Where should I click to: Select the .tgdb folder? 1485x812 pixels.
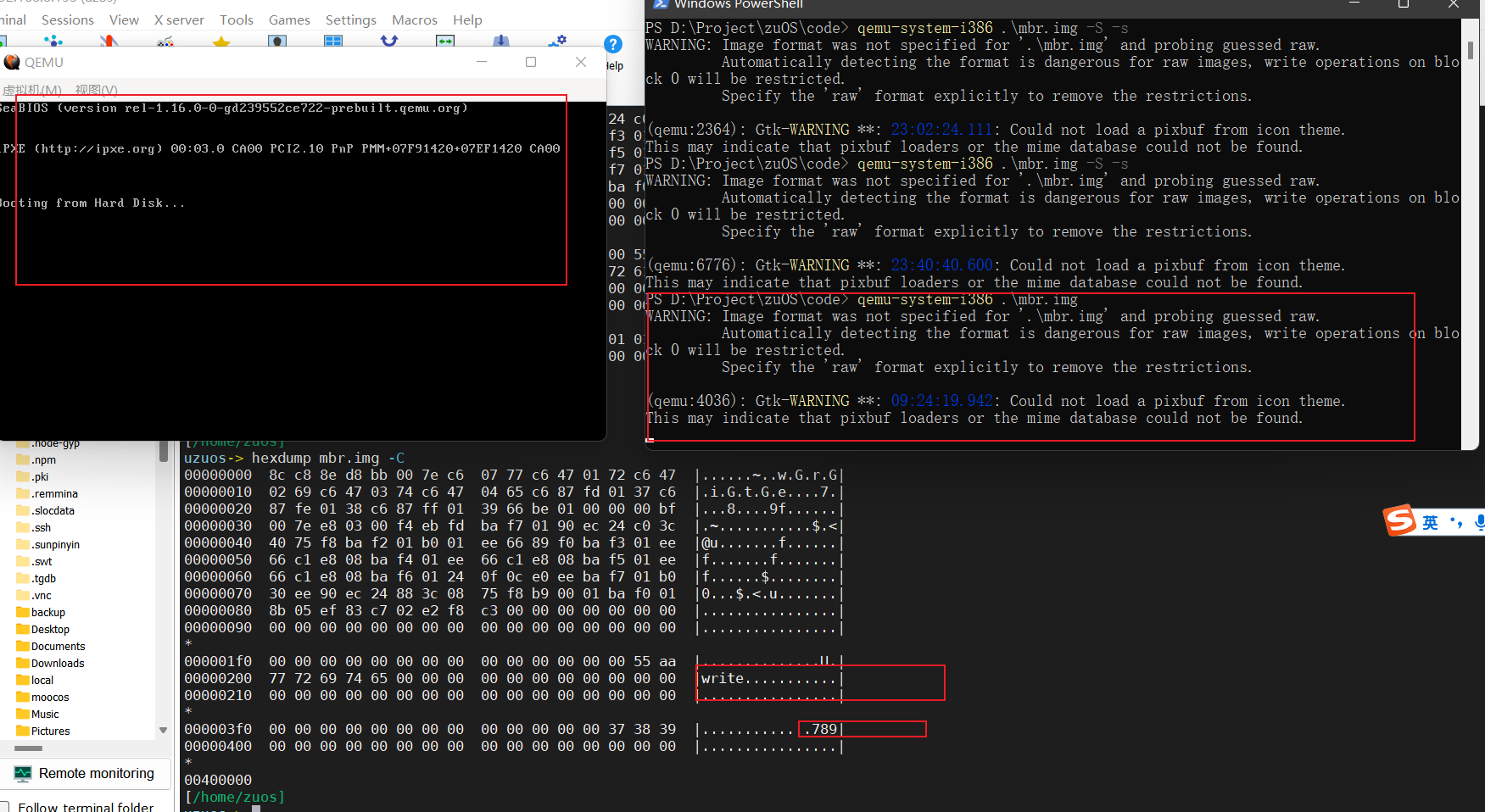[36, 579]
